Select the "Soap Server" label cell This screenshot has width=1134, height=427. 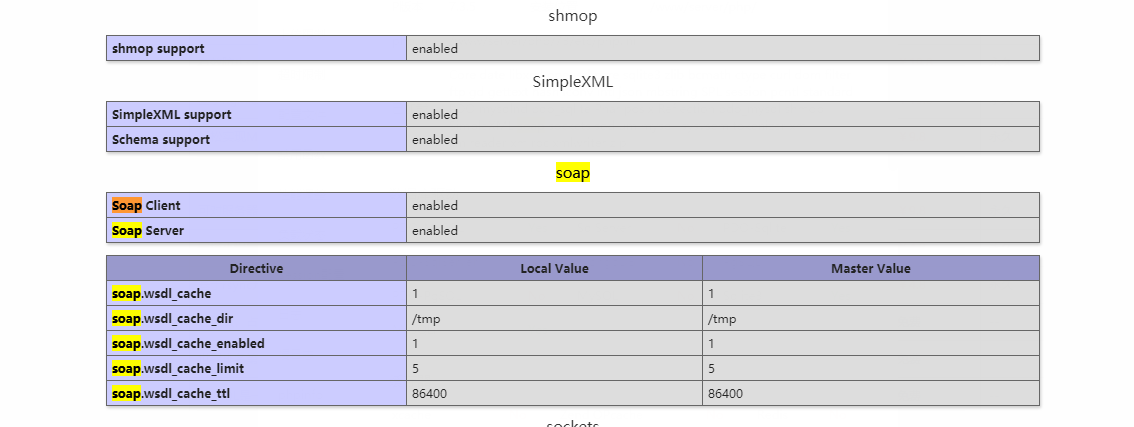(x=257, y=231)
